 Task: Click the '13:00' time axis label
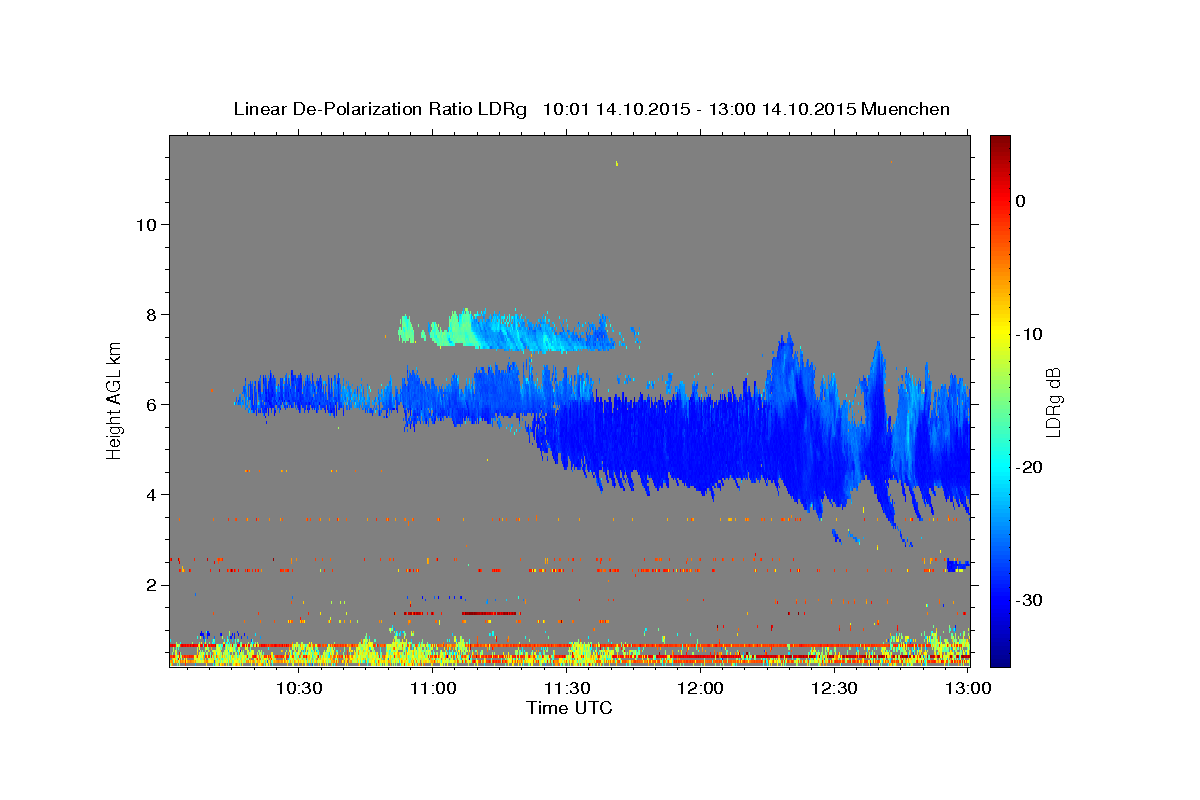(x=969, y=688)
